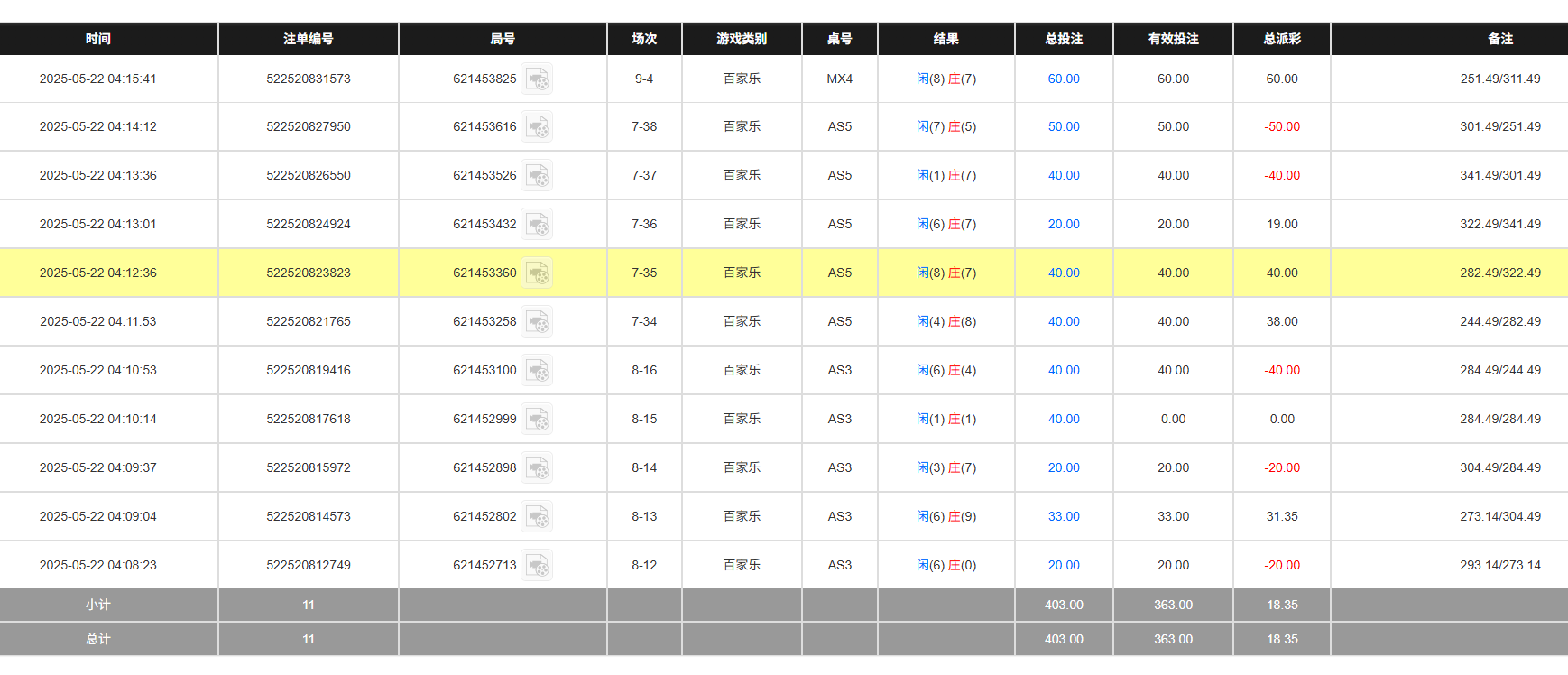This screenshot has width=1568, height=675.
Task: Open replay icon for round 621453526
Action: point(537,176)
